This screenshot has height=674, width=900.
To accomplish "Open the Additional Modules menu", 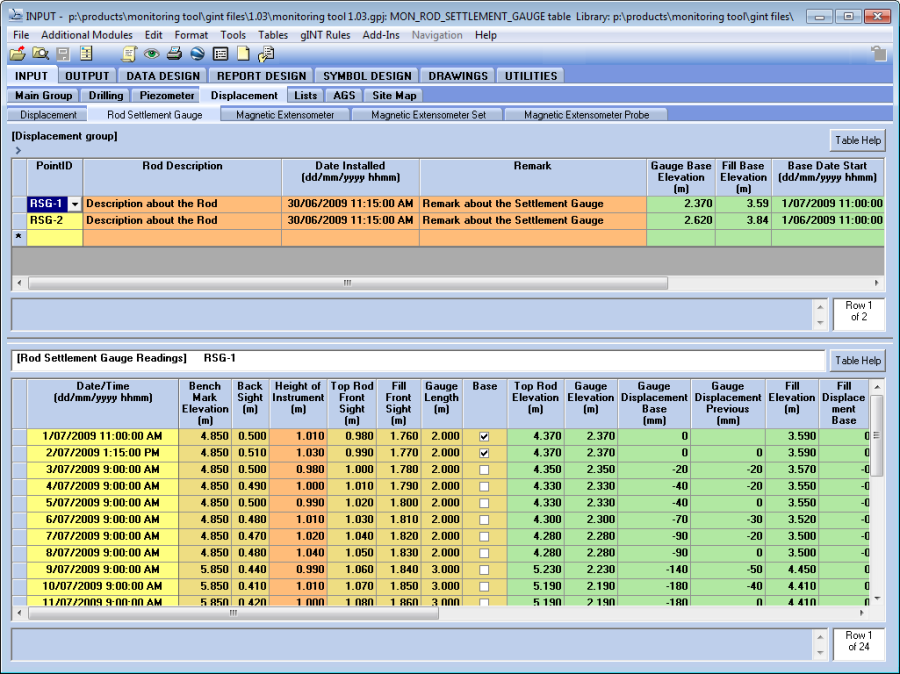I will click(x=87, y=35).
